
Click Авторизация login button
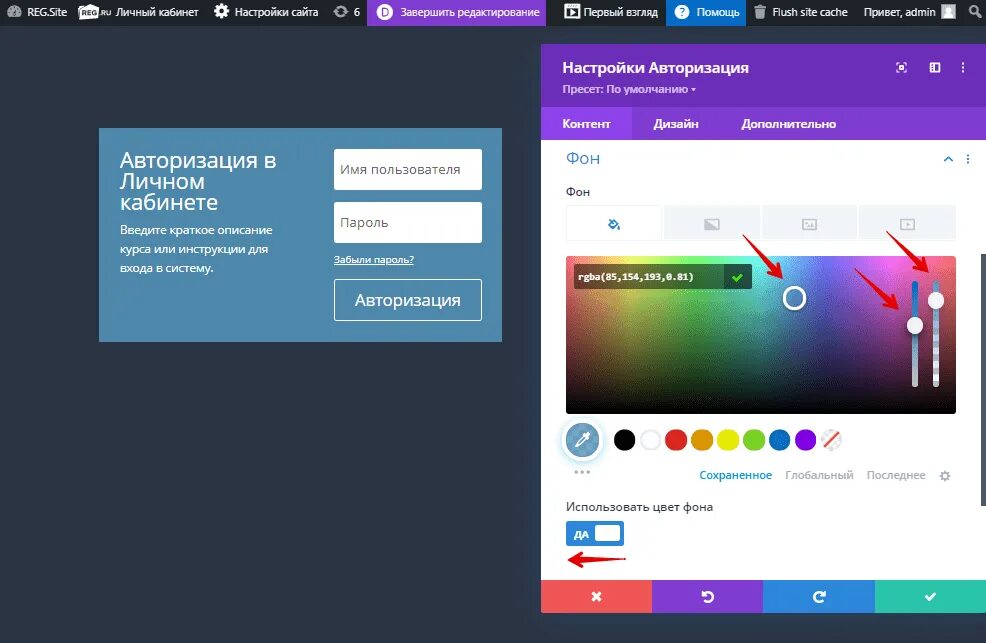(x=407, y=300)
